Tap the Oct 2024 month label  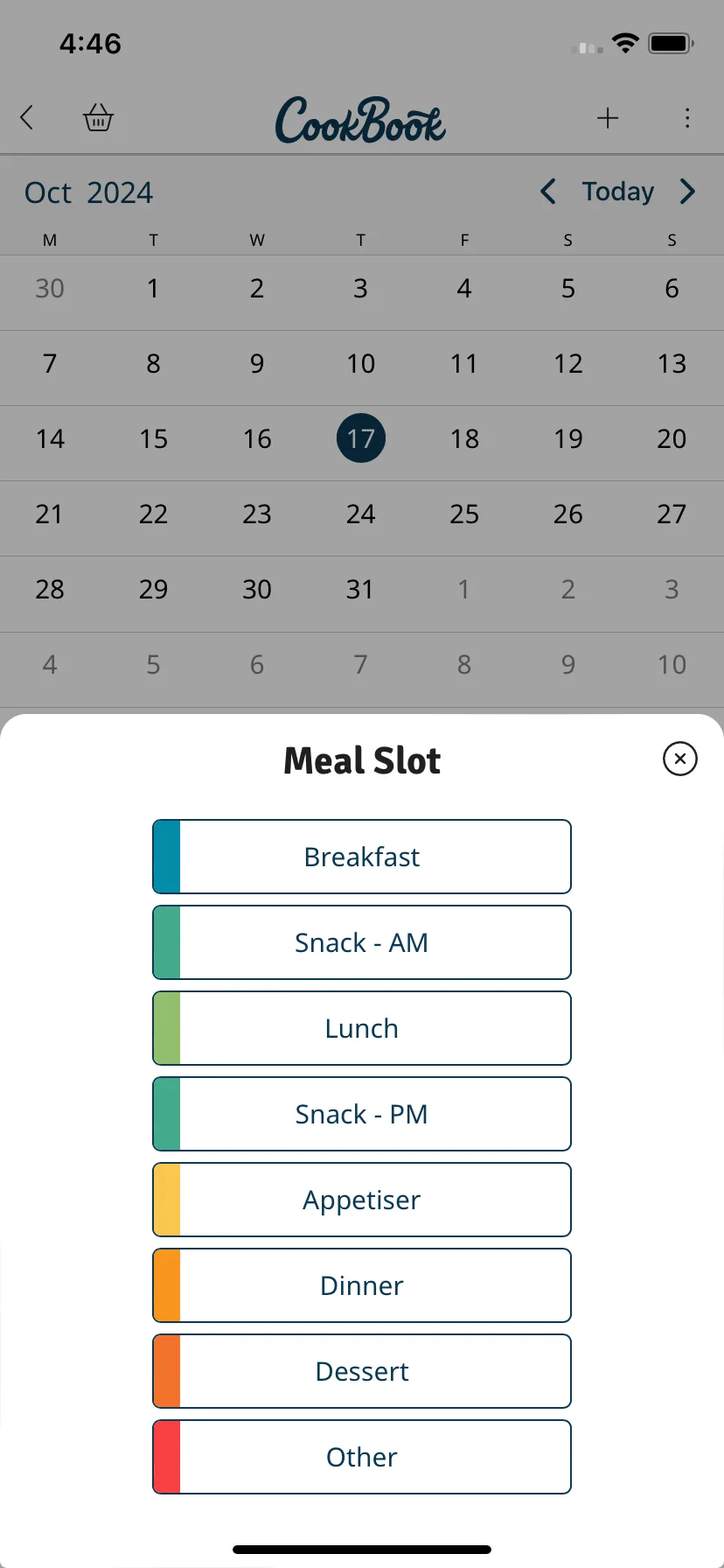[x=88, y=192]
